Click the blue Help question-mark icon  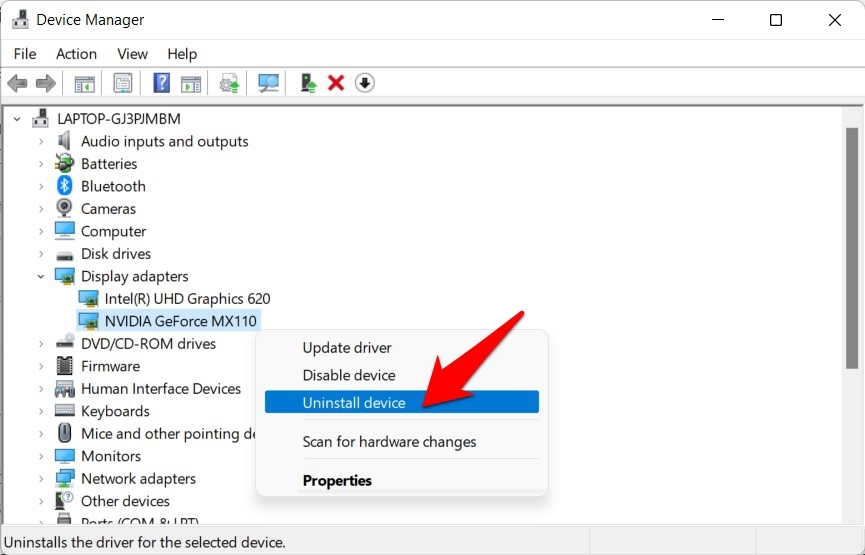click(161, 83)
